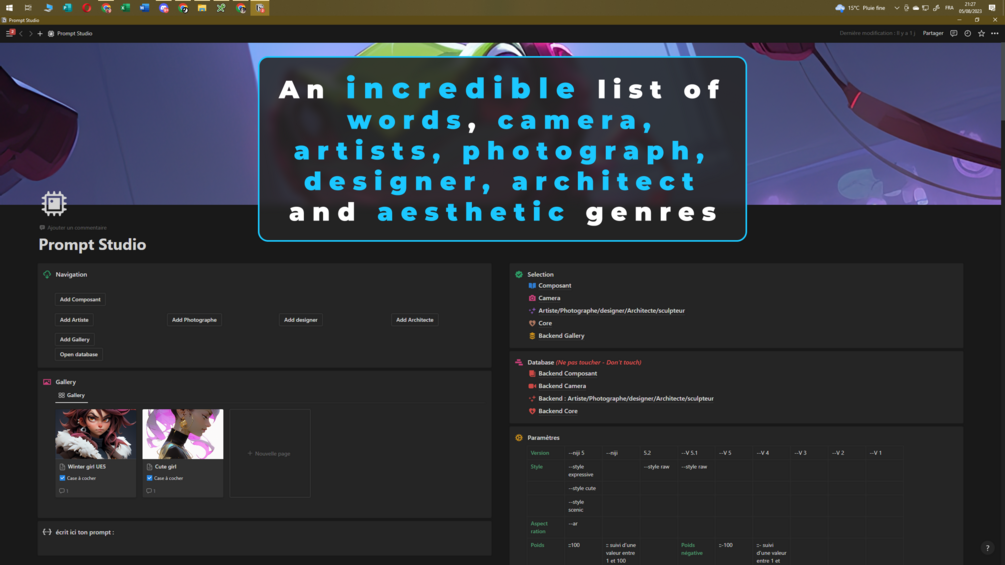This screenshot has width=1005, height=565.
Task: Click Add Photographe button
Action: [x=194, y=320]
